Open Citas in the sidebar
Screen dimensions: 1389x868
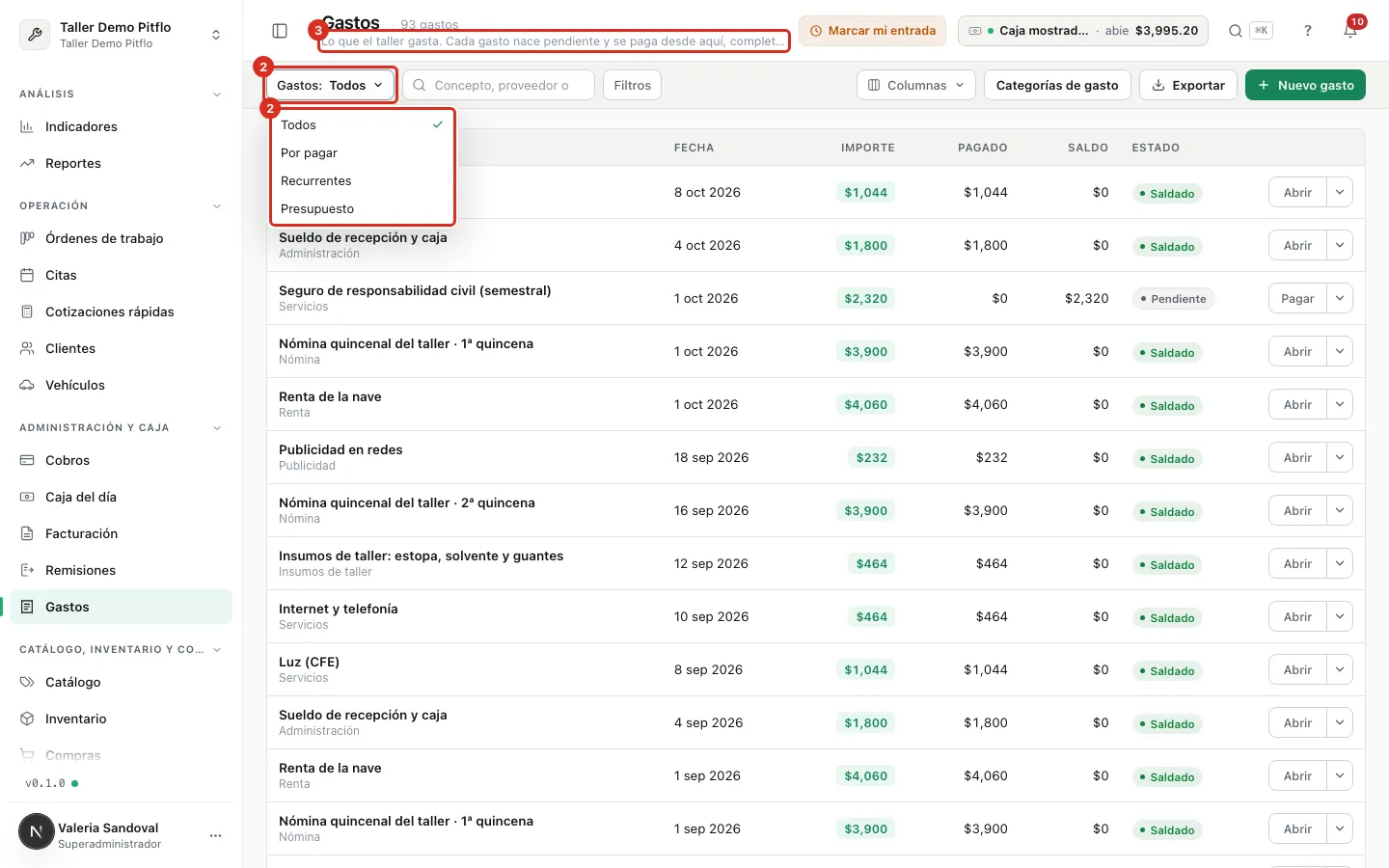click(x=121, y=275)
